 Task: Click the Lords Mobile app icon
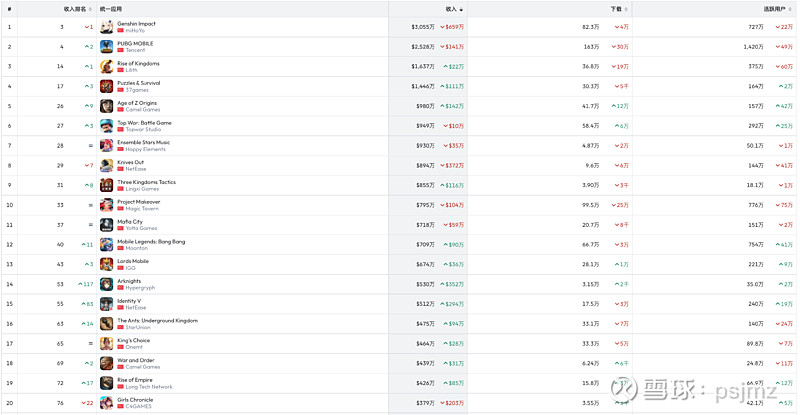click(x=106, y=264)
